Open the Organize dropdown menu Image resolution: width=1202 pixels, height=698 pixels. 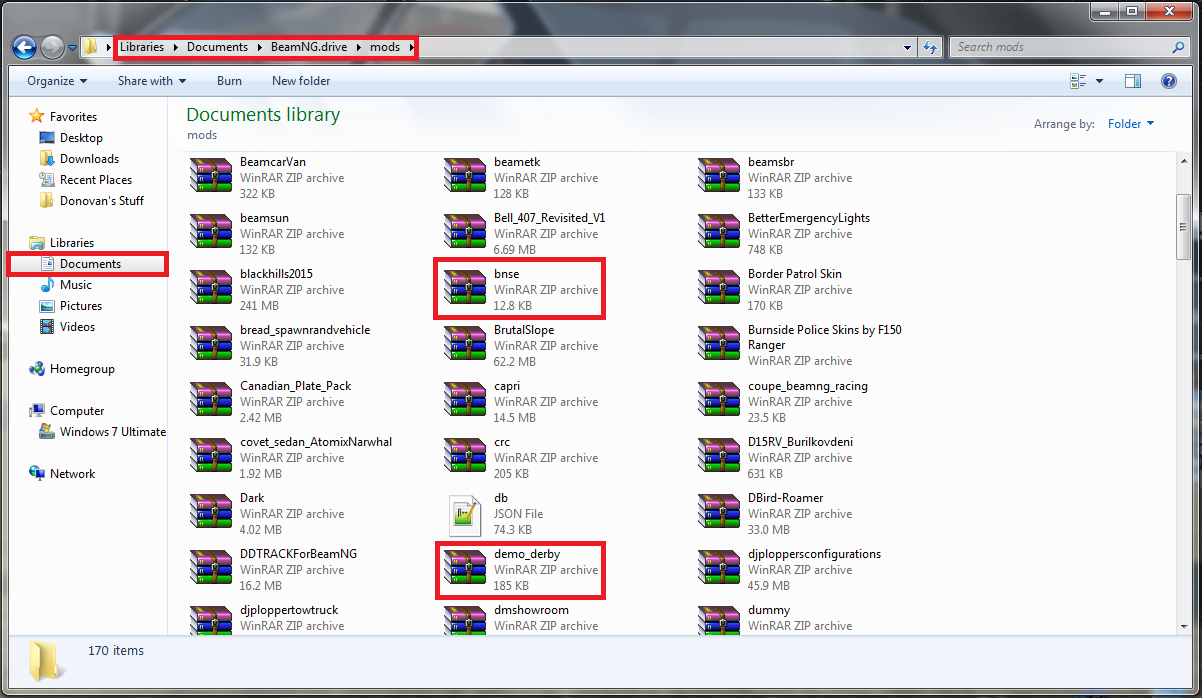pyautogui.click(x=57, y=81)
